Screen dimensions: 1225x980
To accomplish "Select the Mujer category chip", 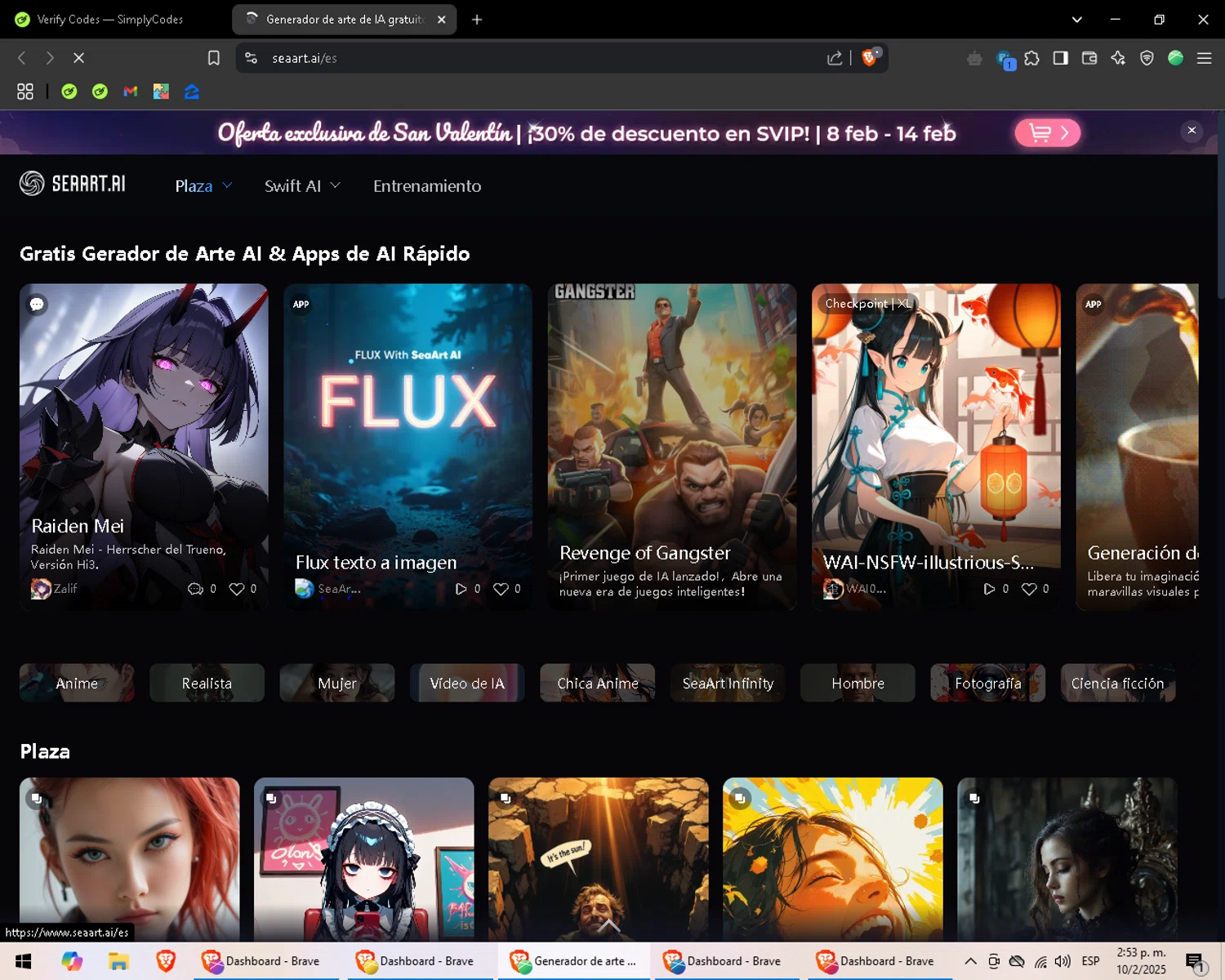I will [x=337, y=683].
